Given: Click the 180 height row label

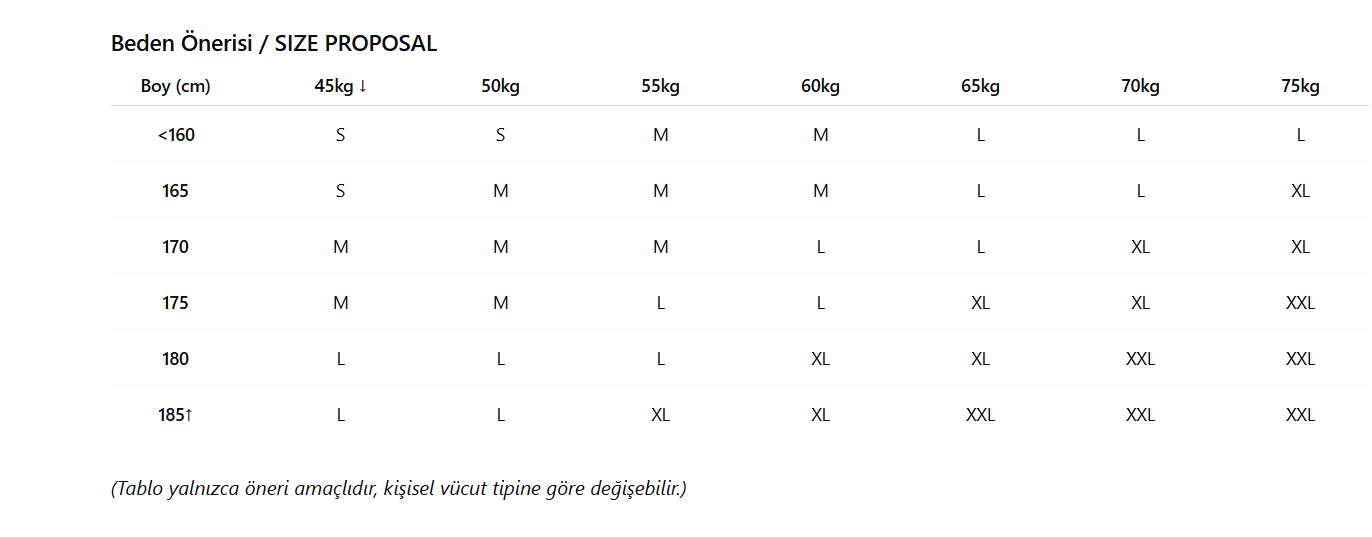Looking at the screenshot, I should (176, 359).
